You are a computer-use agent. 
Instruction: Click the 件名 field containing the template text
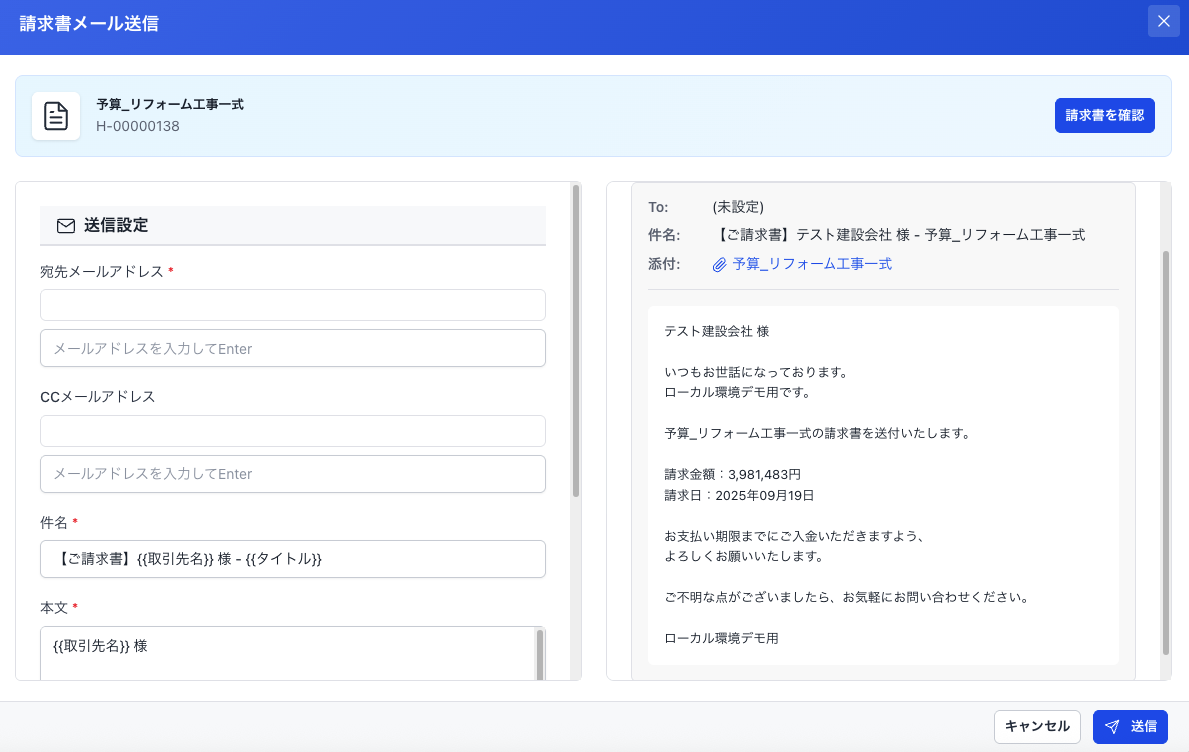(x=292, y=559)
